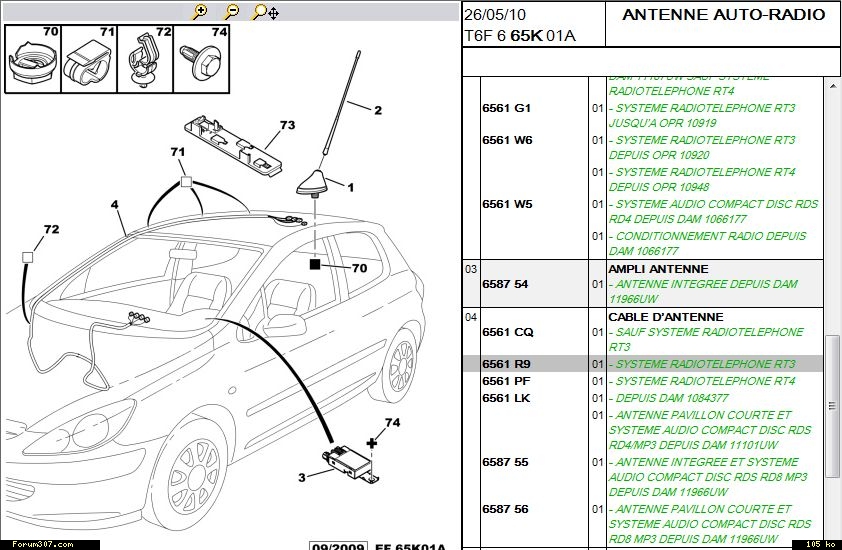Screen dimensions: 842x550
Task: Click the white square marker under callout 71
Action: click(185, 183)
